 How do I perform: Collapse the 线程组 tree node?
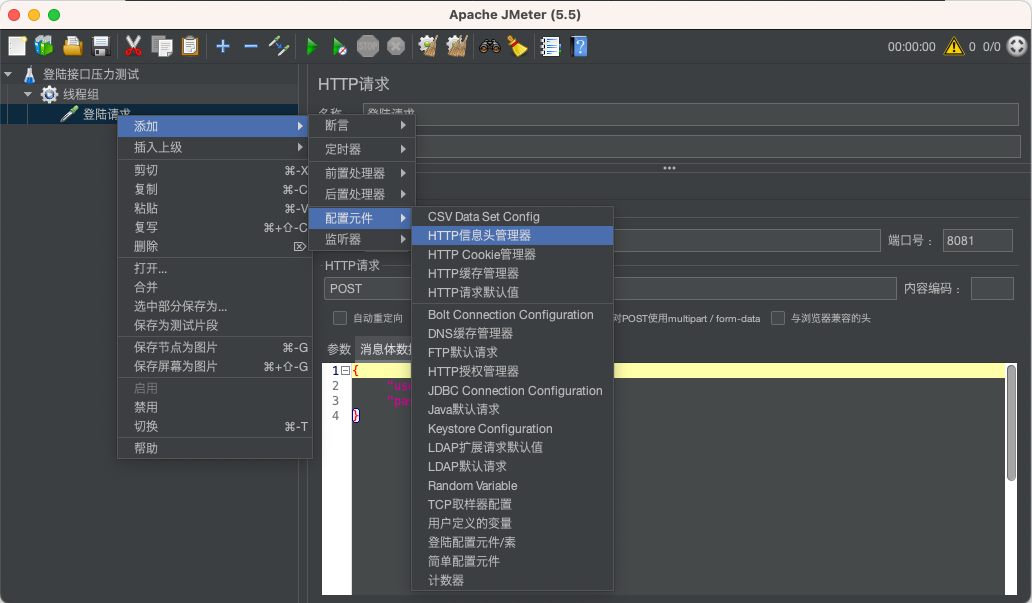(x=28, y=94)
